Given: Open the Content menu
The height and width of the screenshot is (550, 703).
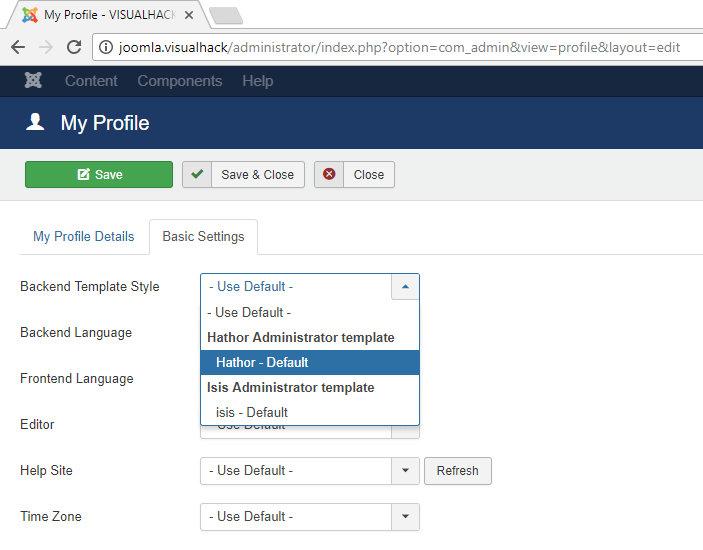Looking at the screenshot, I should [x=91, y=81].
